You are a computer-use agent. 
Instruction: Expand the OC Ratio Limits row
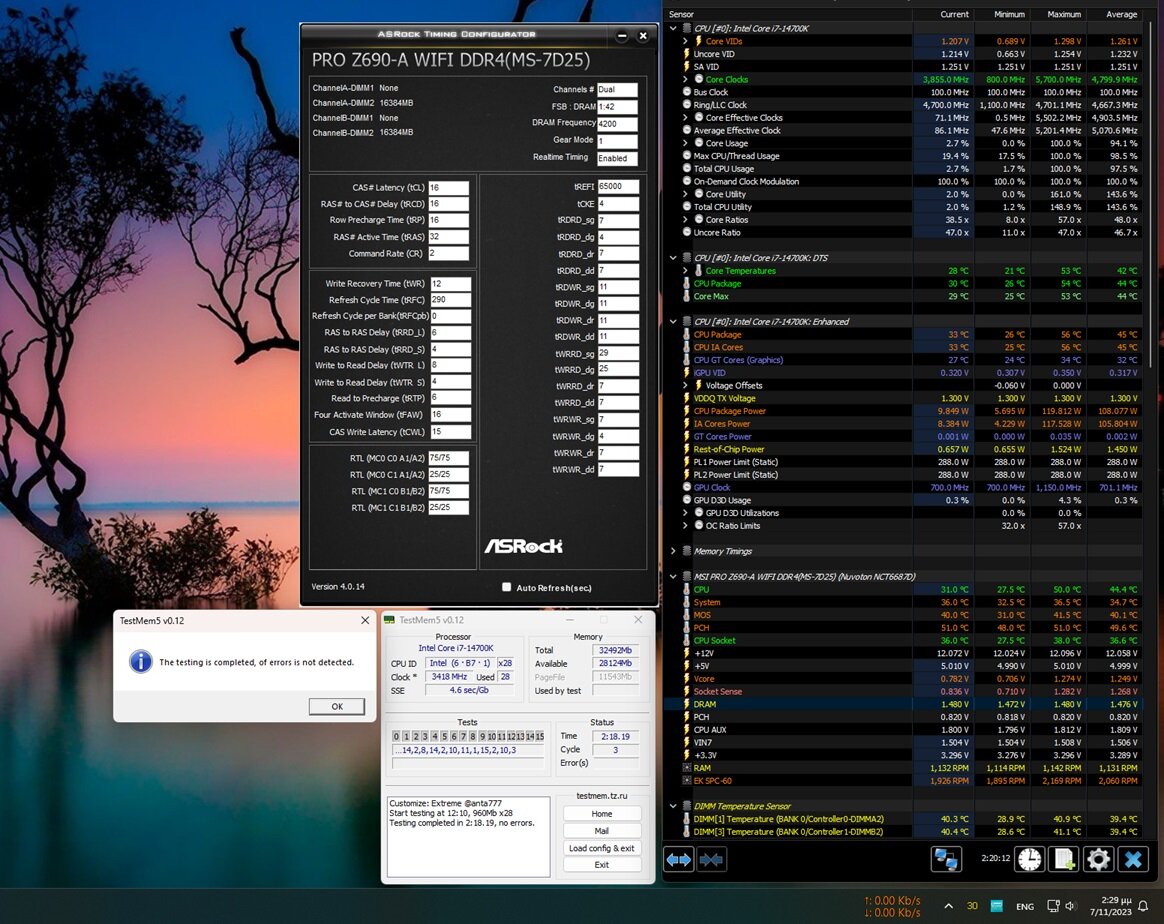(x=685, y=525)
